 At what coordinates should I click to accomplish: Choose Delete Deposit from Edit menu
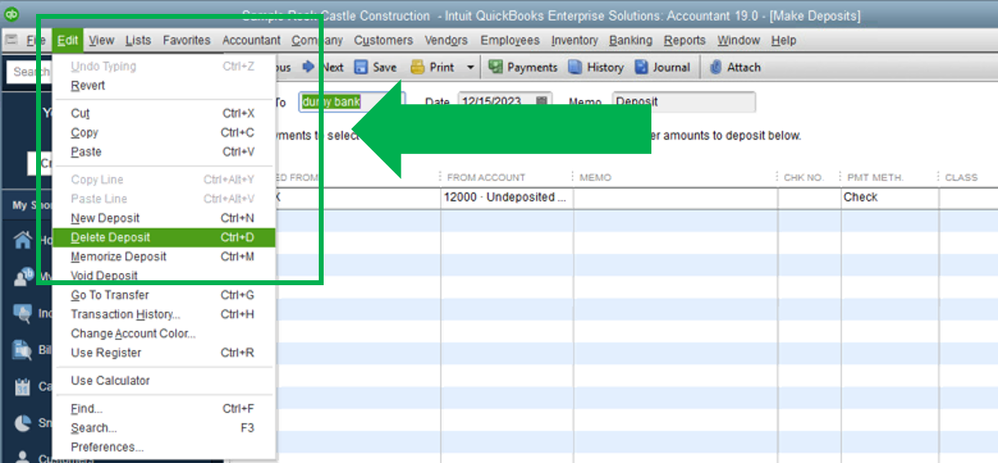pyautogui.click(x=164, y=237)
